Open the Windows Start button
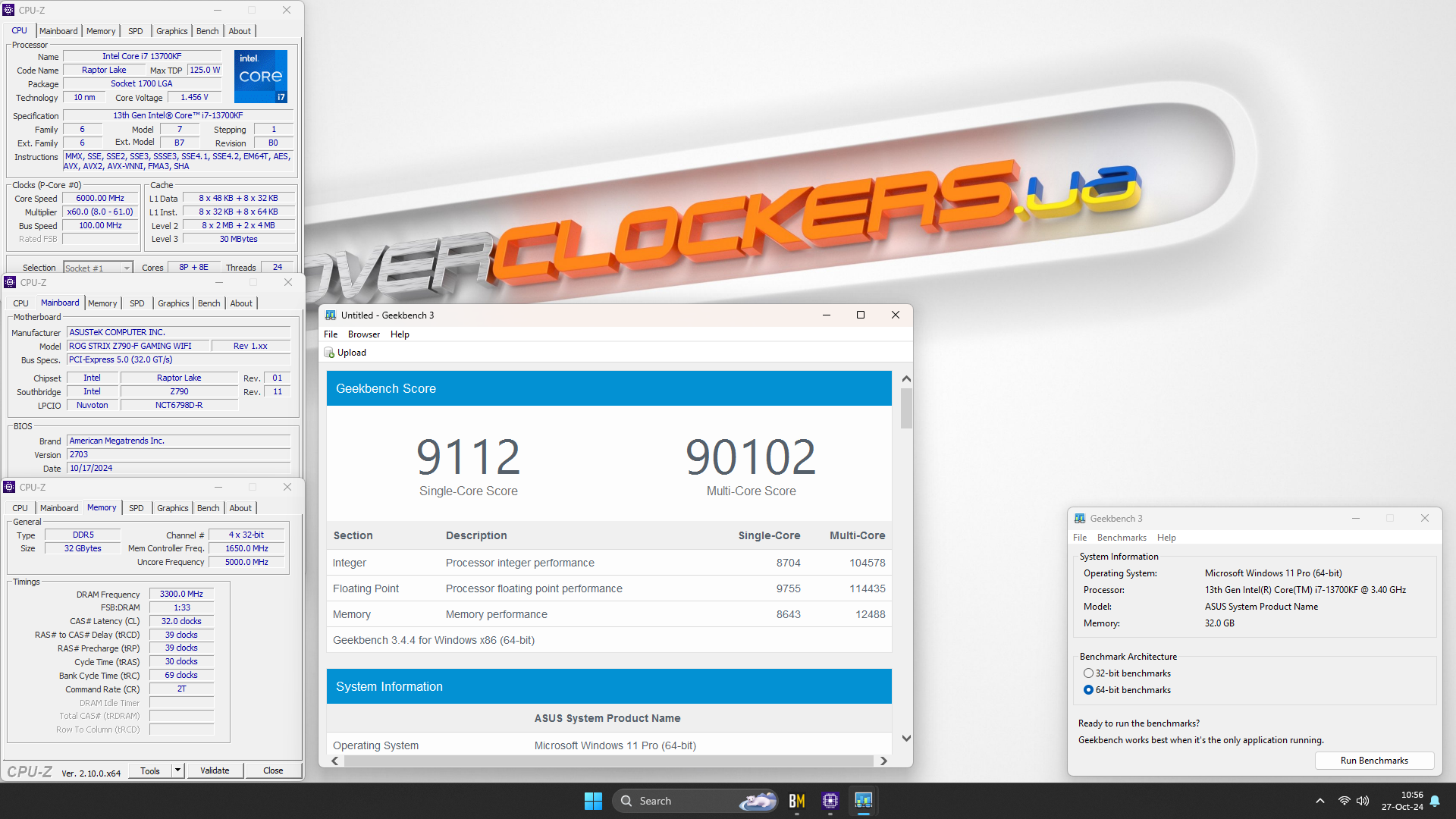The image size is (1456, 819). click(x=593, y=801)
